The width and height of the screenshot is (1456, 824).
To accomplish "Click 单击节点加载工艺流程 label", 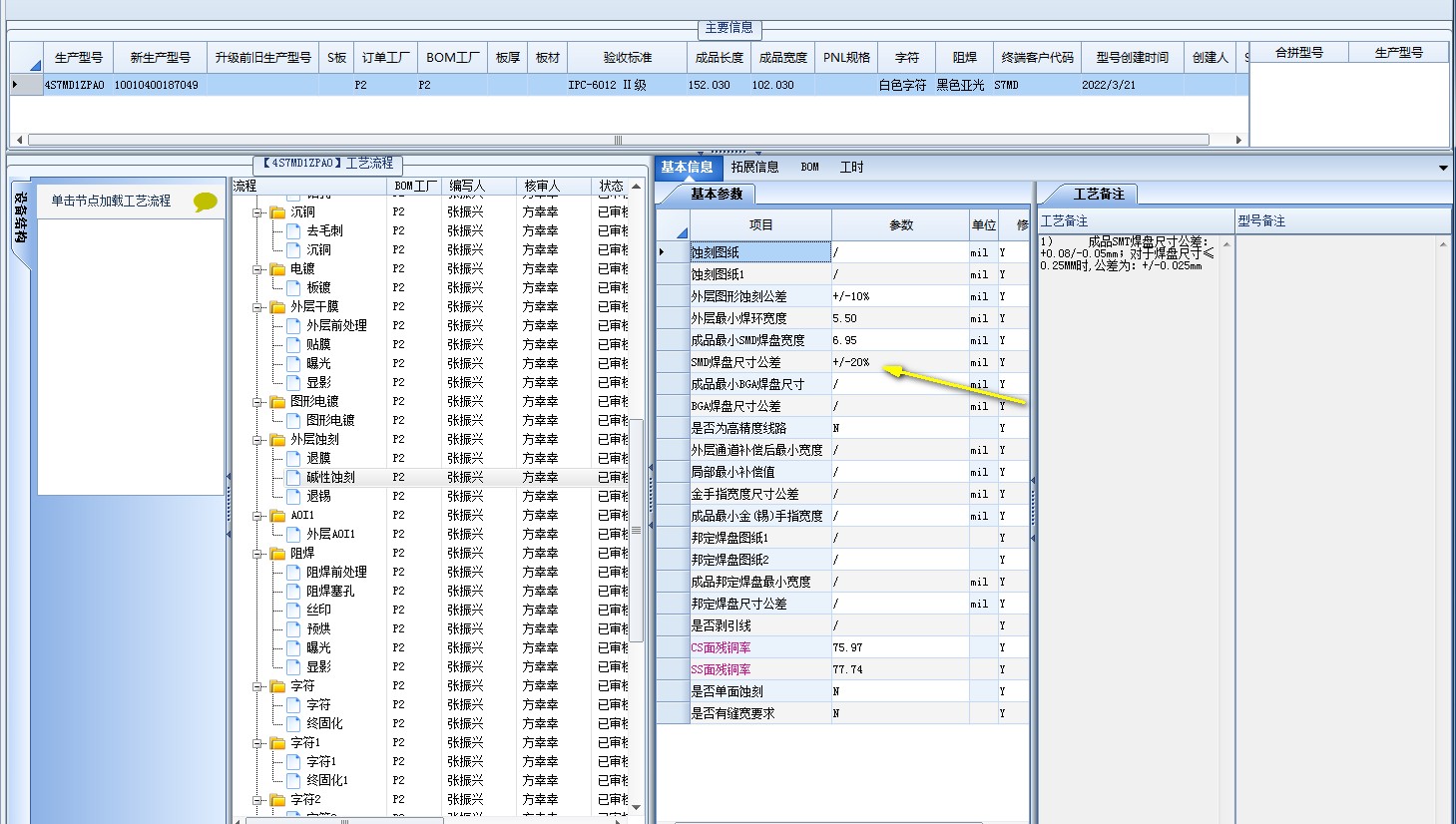I will [x=111, y=201].
